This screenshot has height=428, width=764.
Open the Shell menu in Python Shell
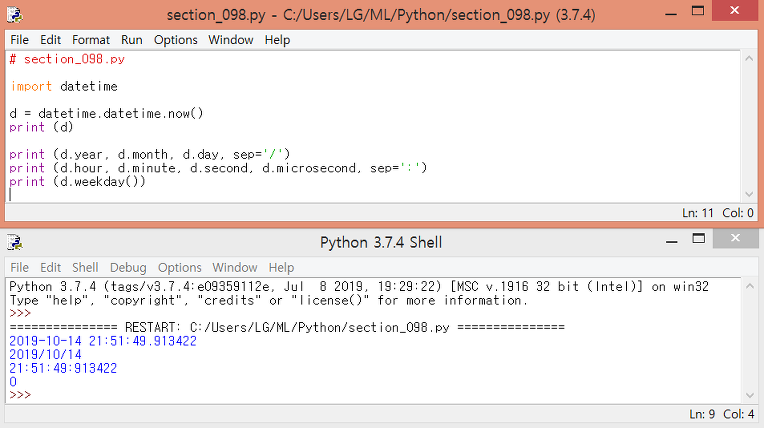coord(85,268)
